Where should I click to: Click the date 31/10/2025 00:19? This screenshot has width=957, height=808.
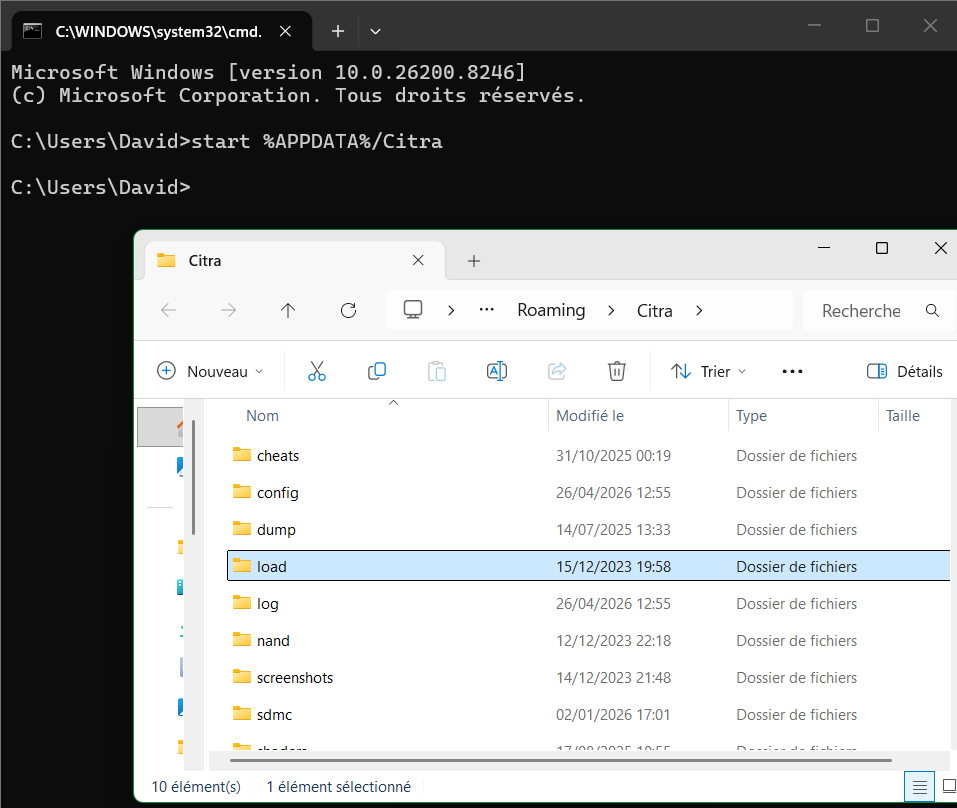pyautogui.click(x=613, y=456)
